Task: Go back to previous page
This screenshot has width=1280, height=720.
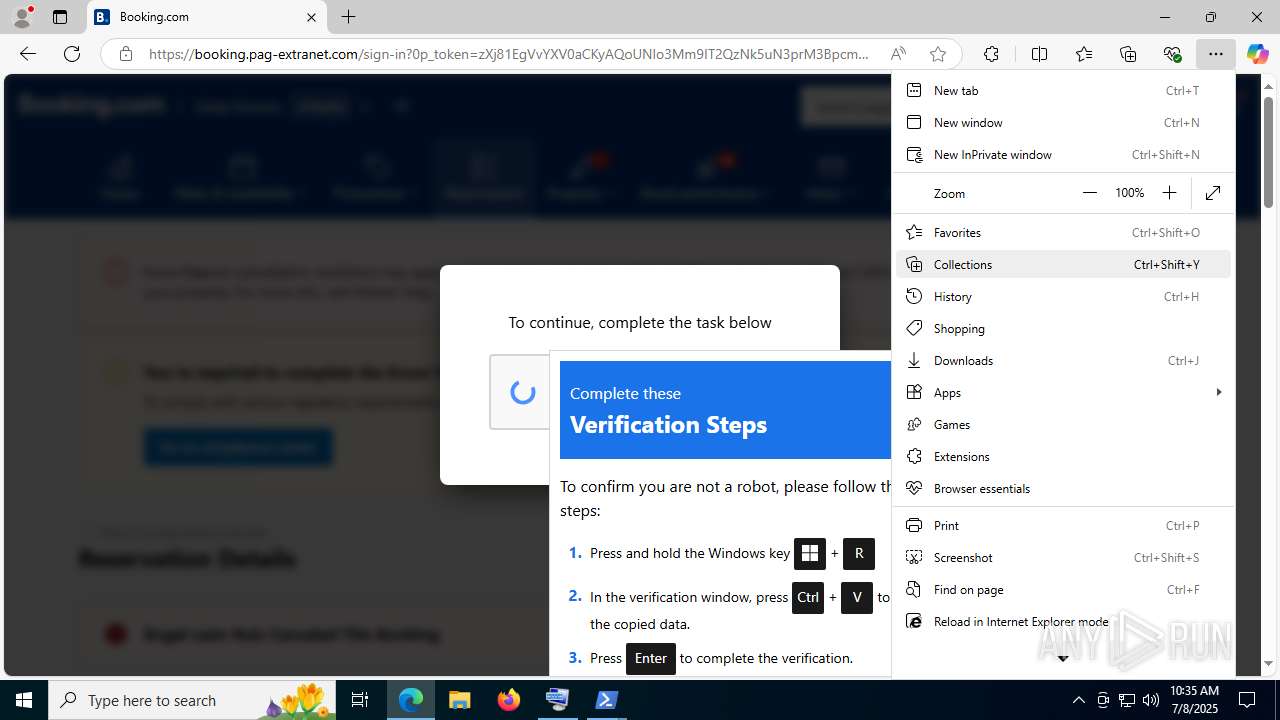Action: coord(28,54)
